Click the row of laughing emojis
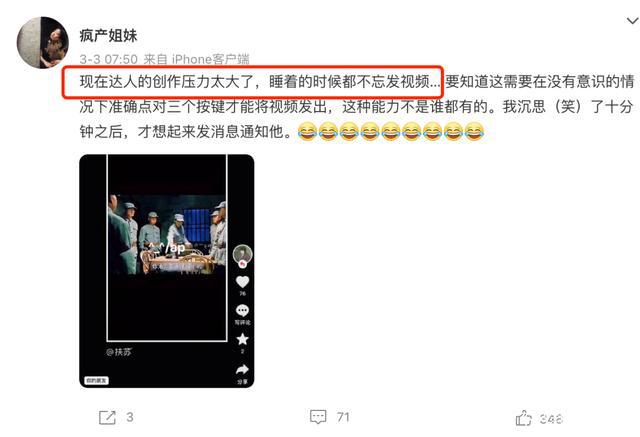This screenshot has width=640, height=437. click(x=391, y=132)
